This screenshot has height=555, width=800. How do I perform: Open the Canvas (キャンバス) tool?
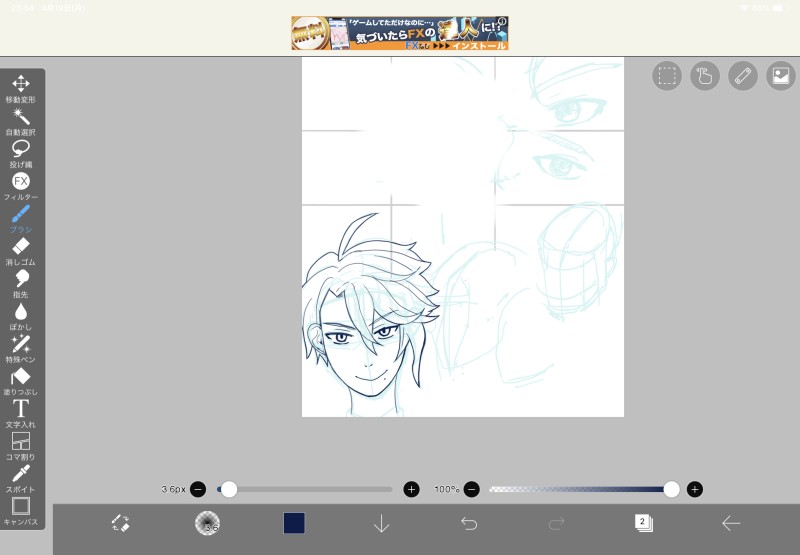pos(21,511)
